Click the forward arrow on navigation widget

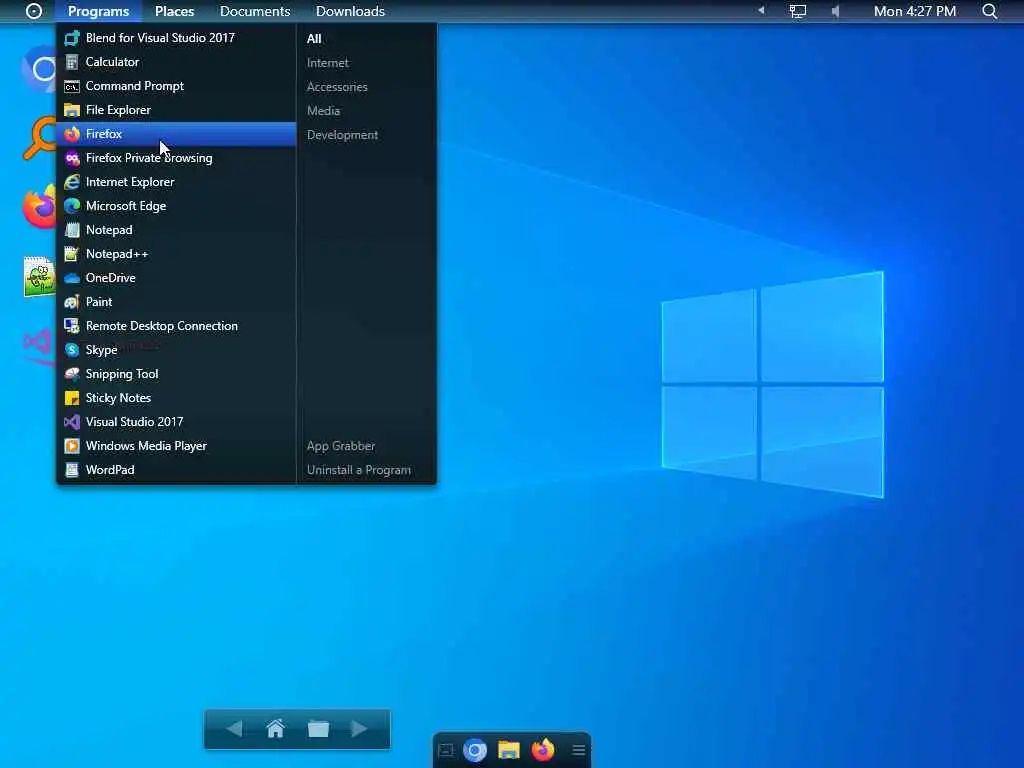point(359,728)
